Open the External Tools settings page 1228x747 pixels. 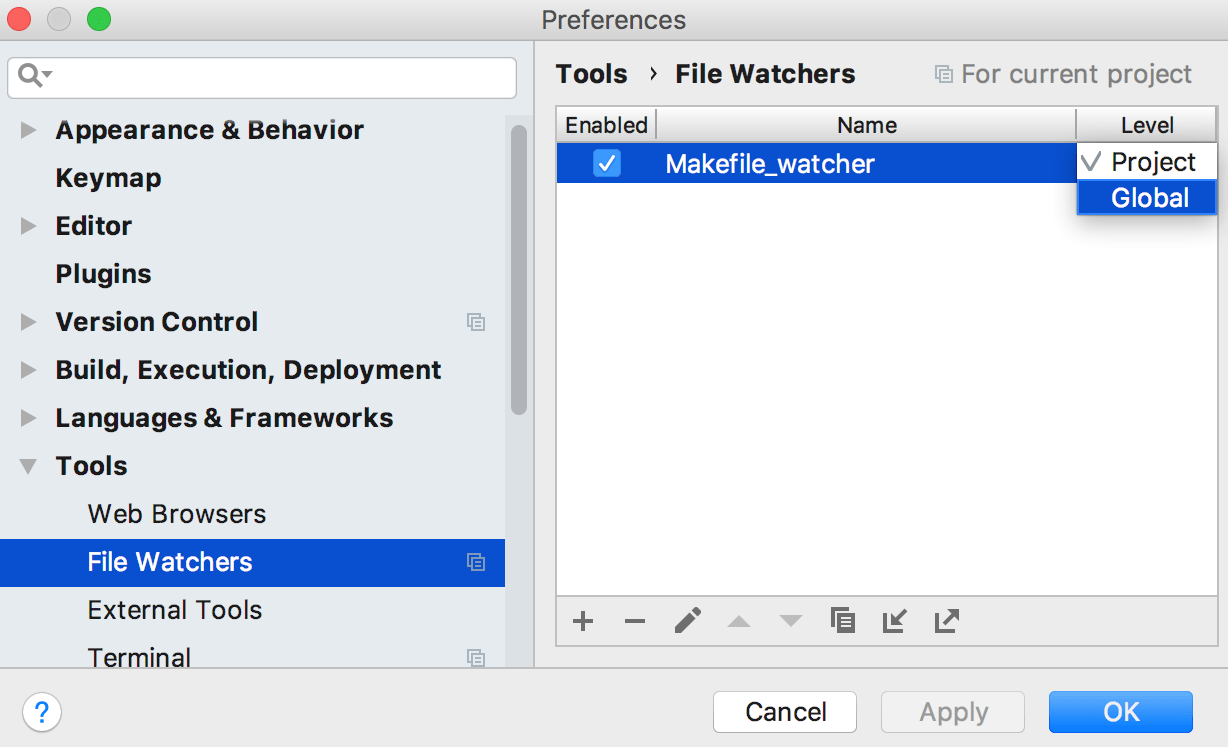pyautogui.click(x=175, y=610)
